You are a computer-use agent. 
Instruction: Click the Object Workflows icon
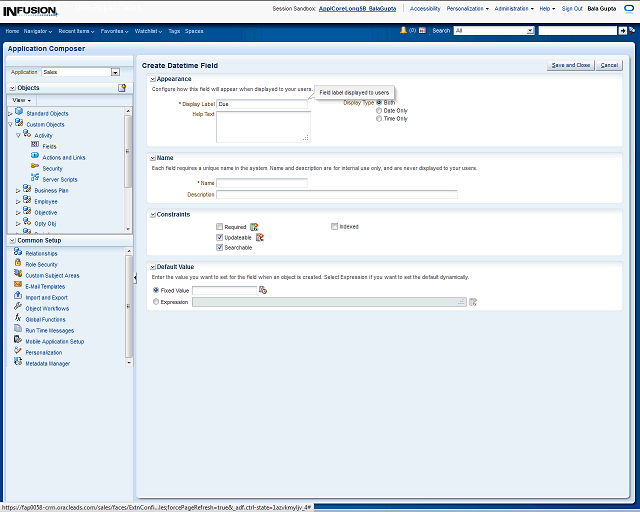pos(18,308)
